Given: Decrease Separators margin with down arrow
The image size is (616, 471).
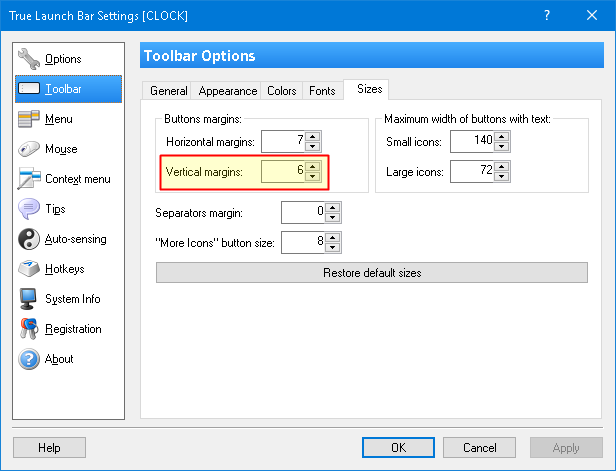Looking at the screenshot, I should [333, 217].
